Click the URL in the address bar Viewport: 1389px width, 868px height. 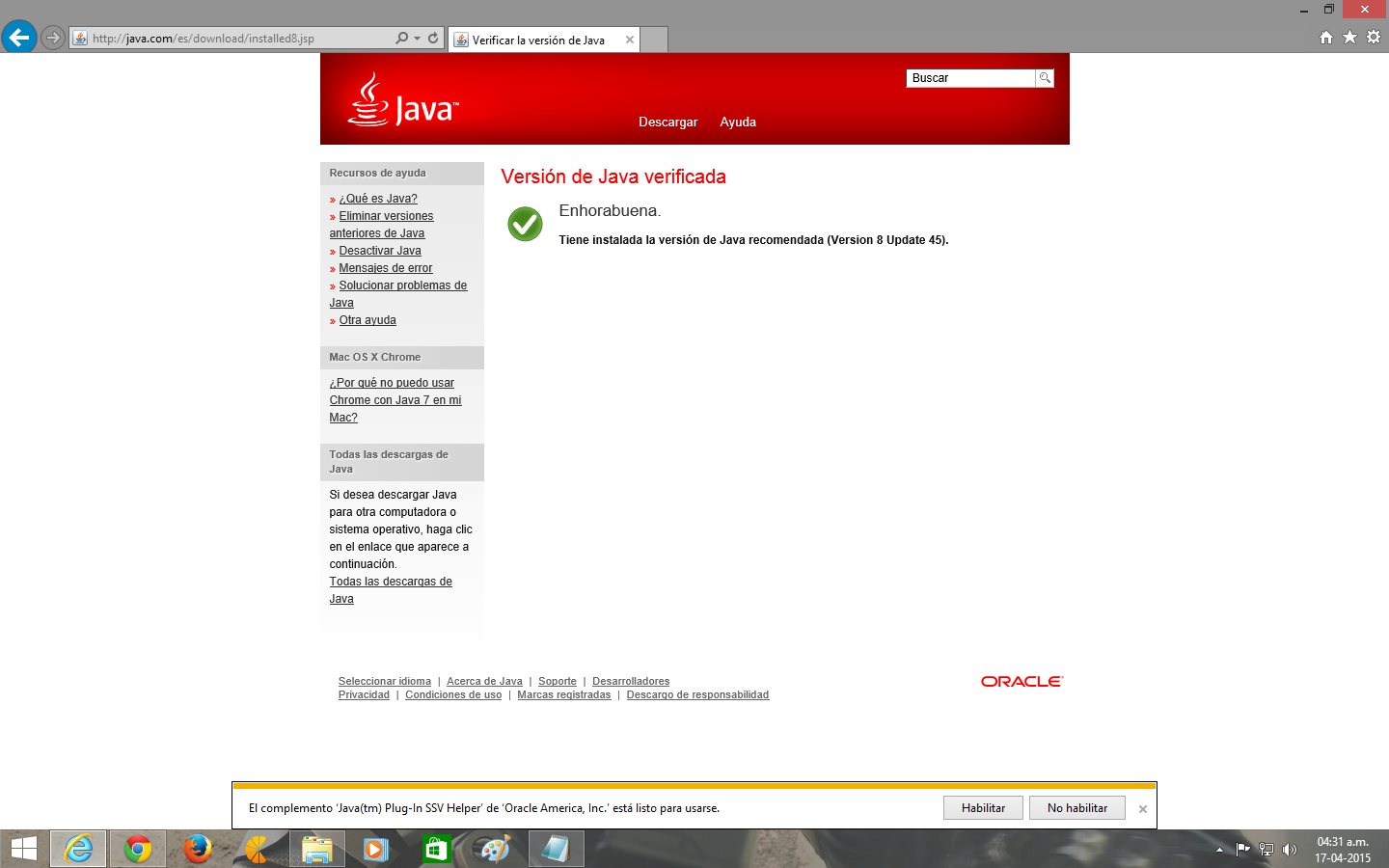tap(204, 39)
